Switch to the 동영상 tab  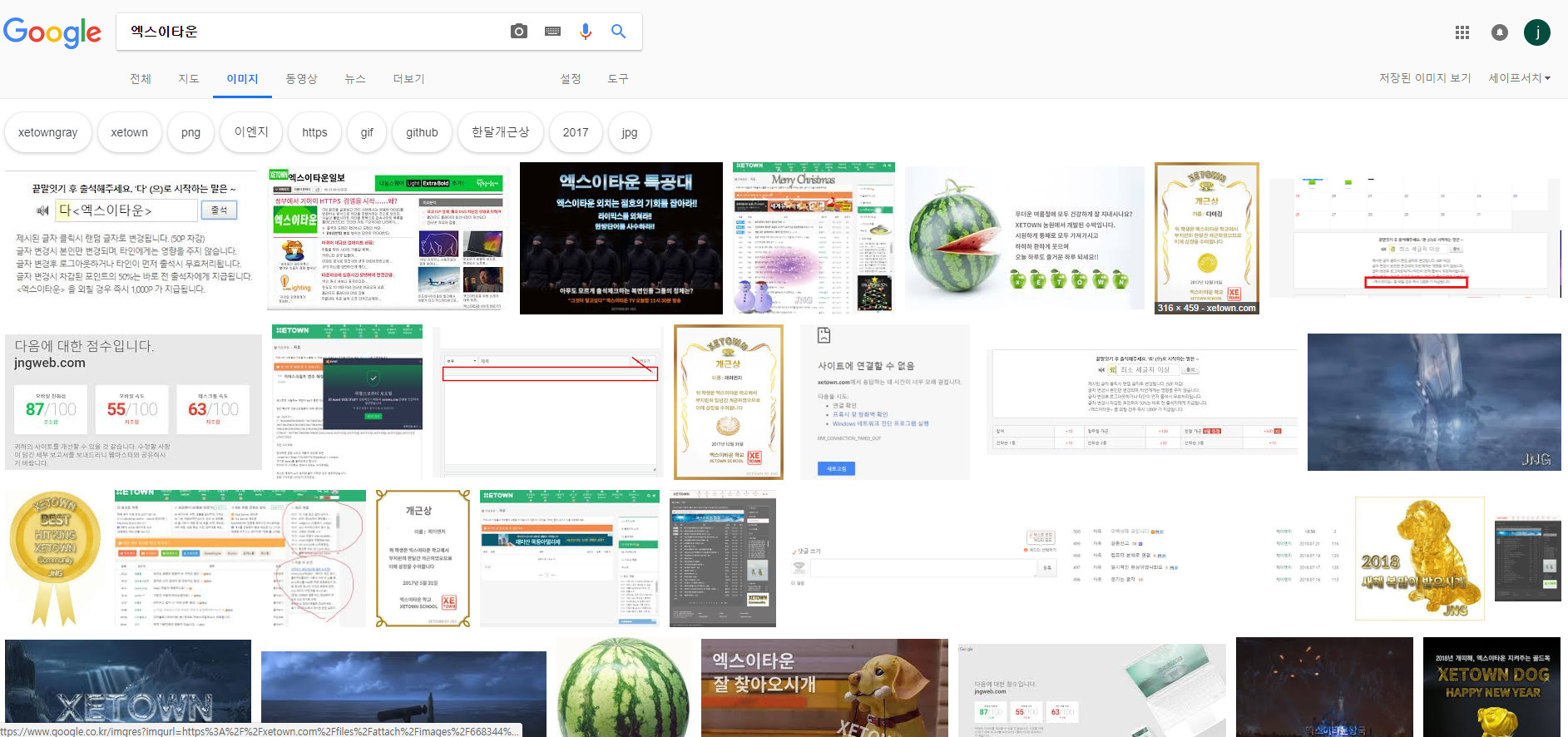[301, 78]
